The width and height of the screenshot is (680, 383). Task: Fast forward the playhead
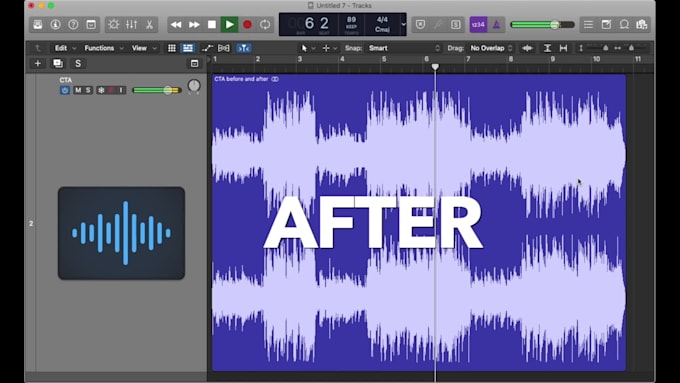pos(194,25)
